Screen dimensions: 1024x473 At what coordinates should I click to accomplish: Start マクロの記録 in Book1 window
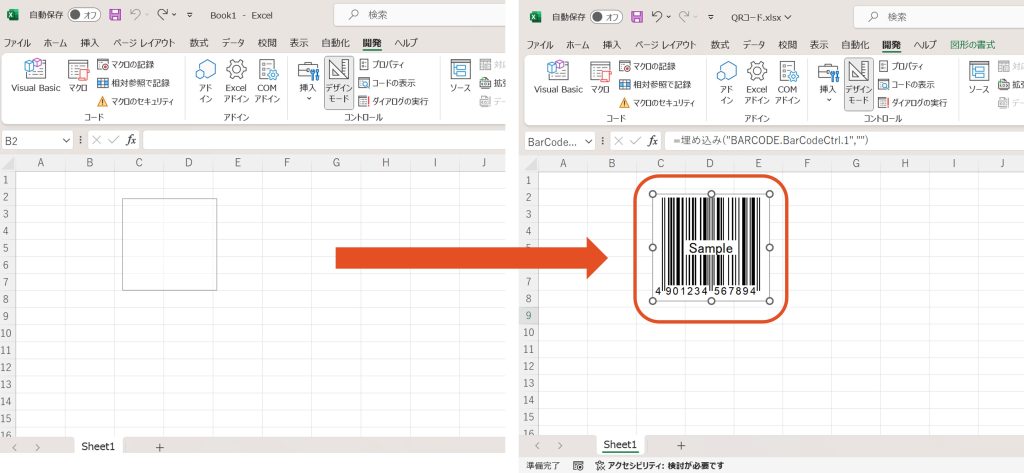coord(125,64)
